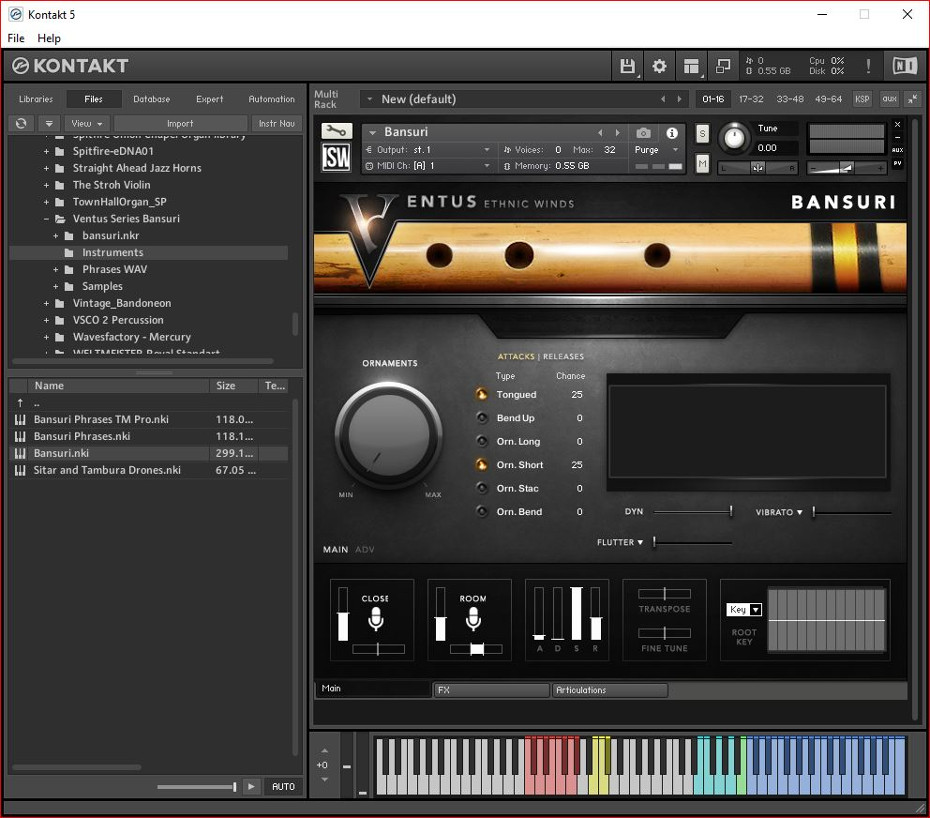Screen dimensions: 930x818
Task: Play the file preview button
Action: [x=251, y=787]
